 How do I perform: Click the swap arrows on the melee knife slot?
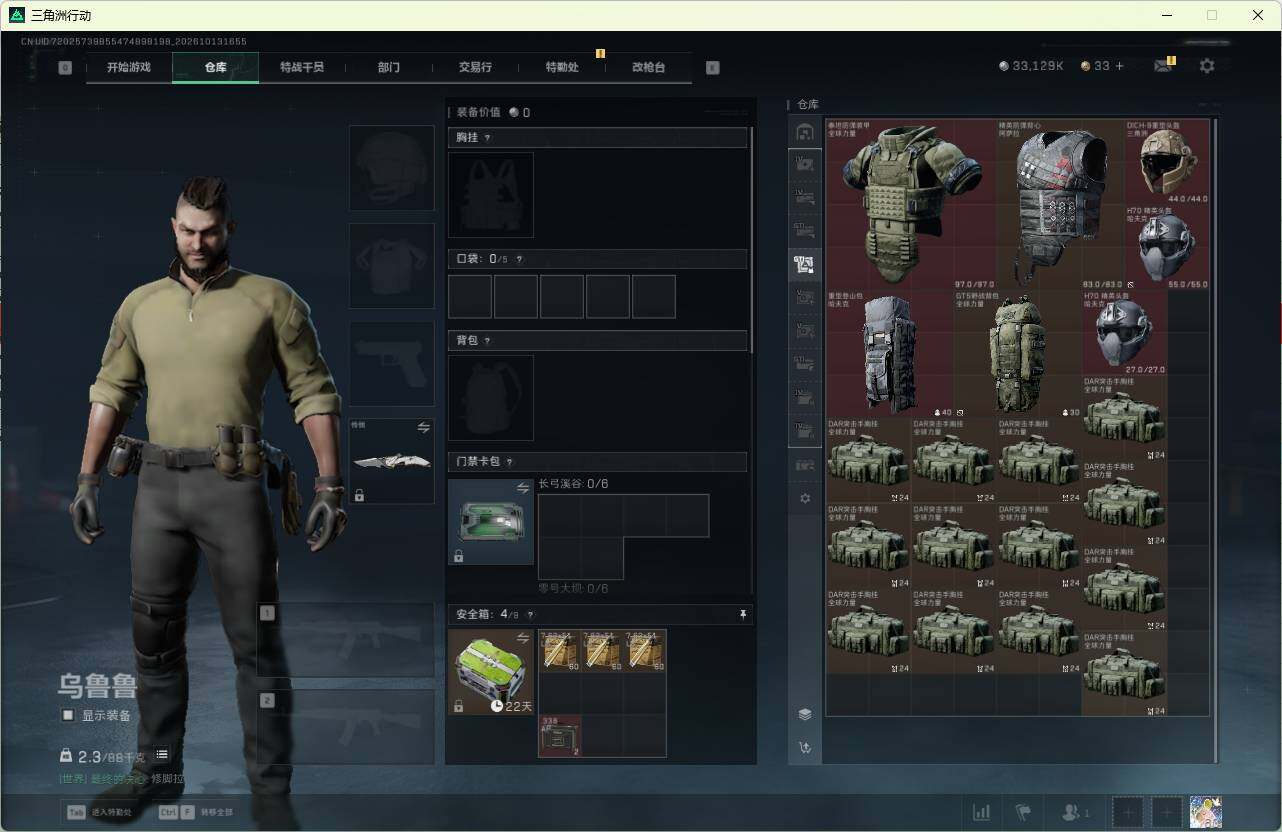tap(423, 427)
